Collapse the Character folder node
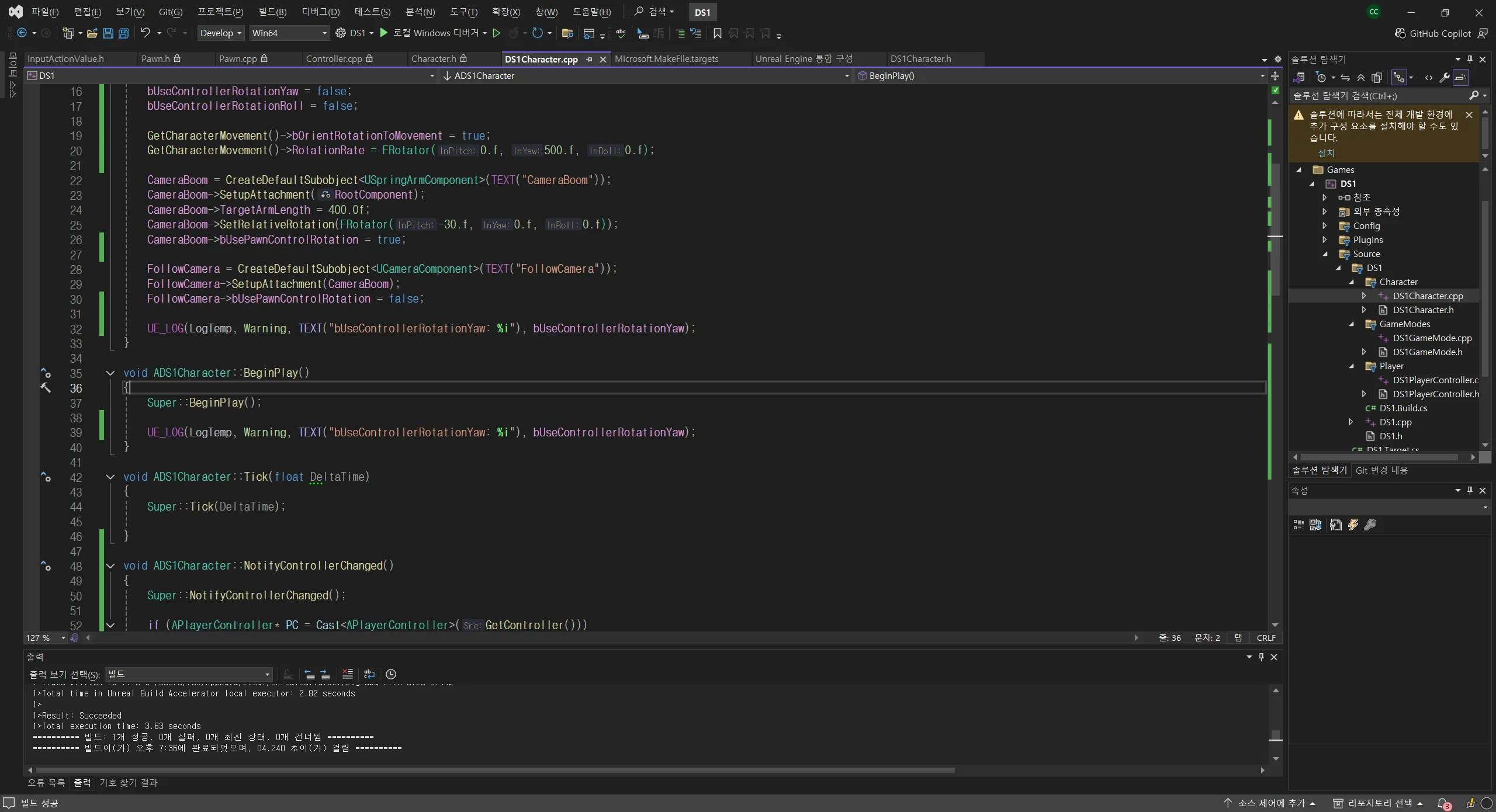Viewport: 1496px width, 812px height. [x=1352, y=282]
